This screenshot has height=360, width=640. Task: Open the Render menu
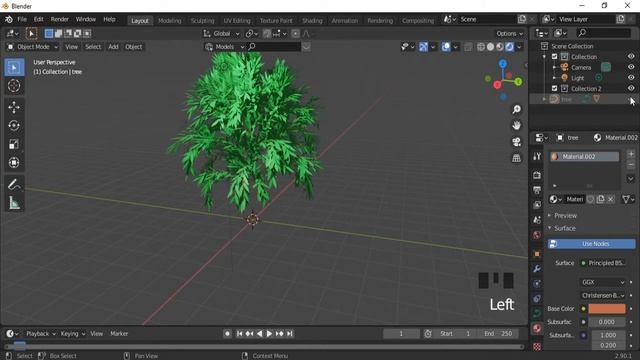(60, 19)
